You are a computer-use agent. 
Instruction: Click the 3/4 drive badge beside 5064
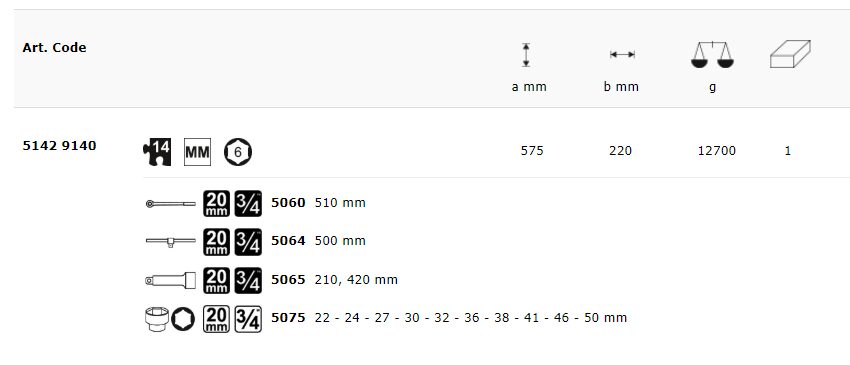point(248,242)
